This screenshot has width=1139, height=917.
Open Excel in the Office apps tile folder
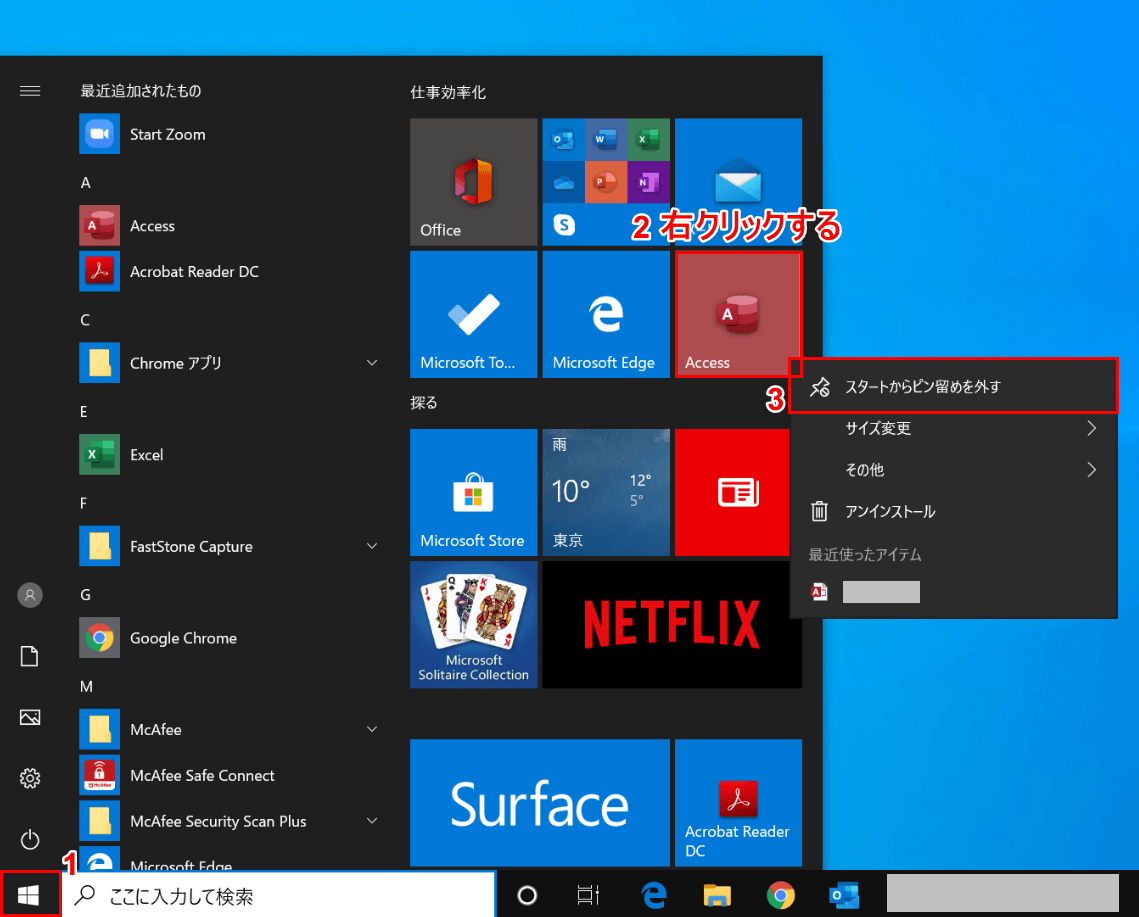pyautogui.click(x=648, y=140)
